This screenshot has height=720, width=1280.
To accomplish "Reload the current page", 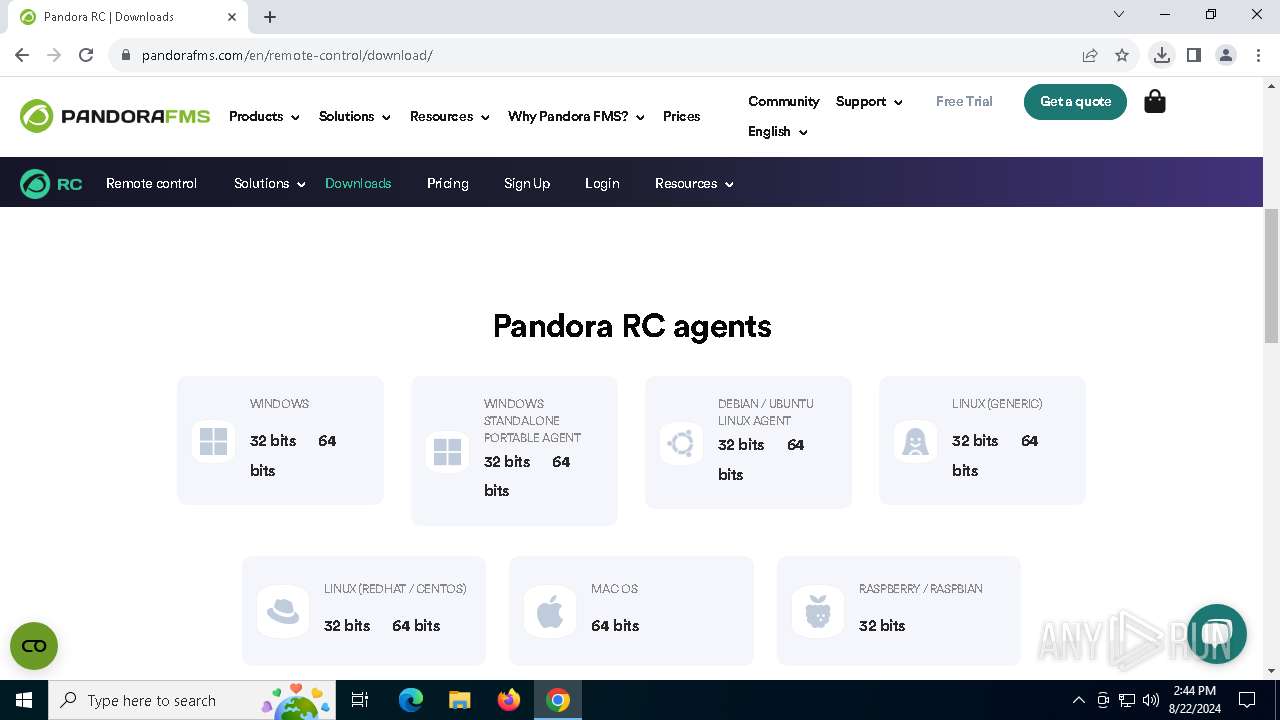I will tap(86, 55).
